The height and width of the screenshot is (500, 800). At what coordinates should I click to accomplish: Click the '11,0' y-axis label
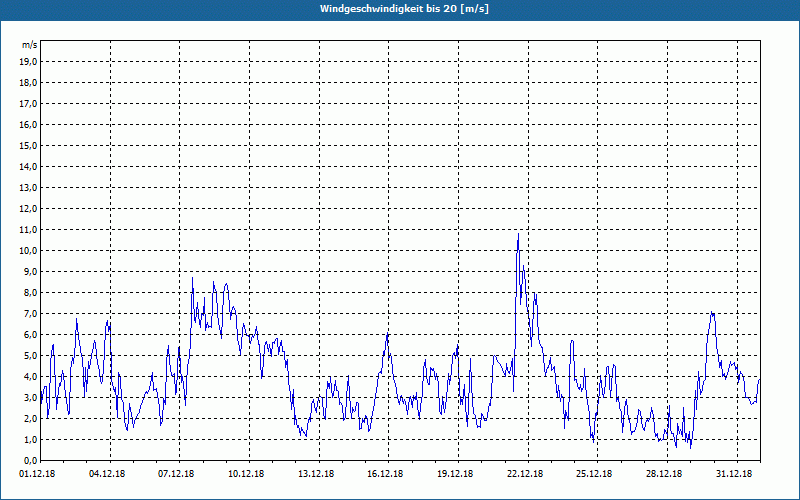click(x=28, y=230)
